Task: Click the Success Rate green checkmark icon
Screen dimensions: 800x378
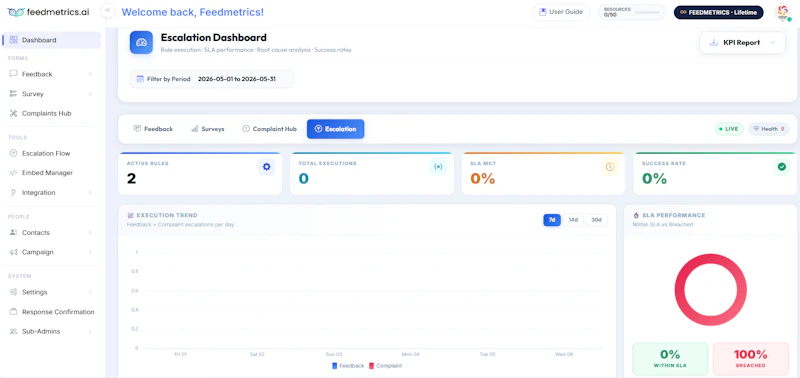Action: click(x=782, y=167)
